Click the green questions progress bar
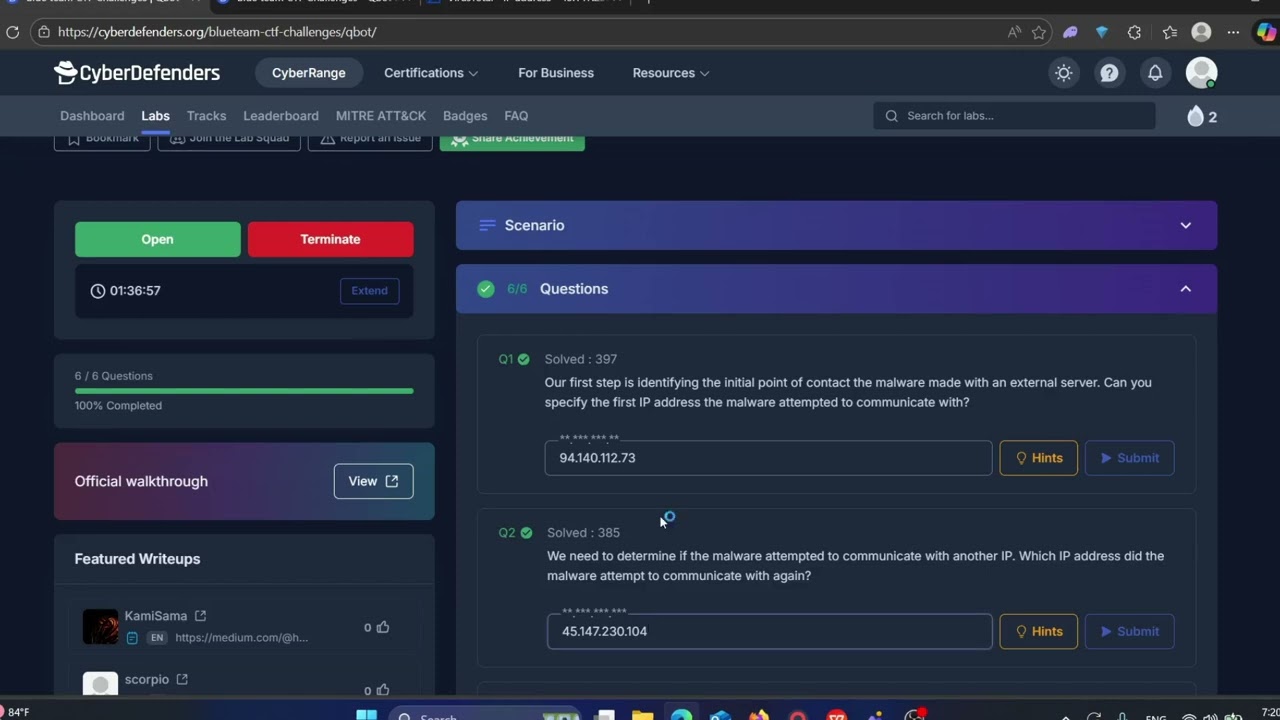The image size is (1280, 720). click(244, 391)
